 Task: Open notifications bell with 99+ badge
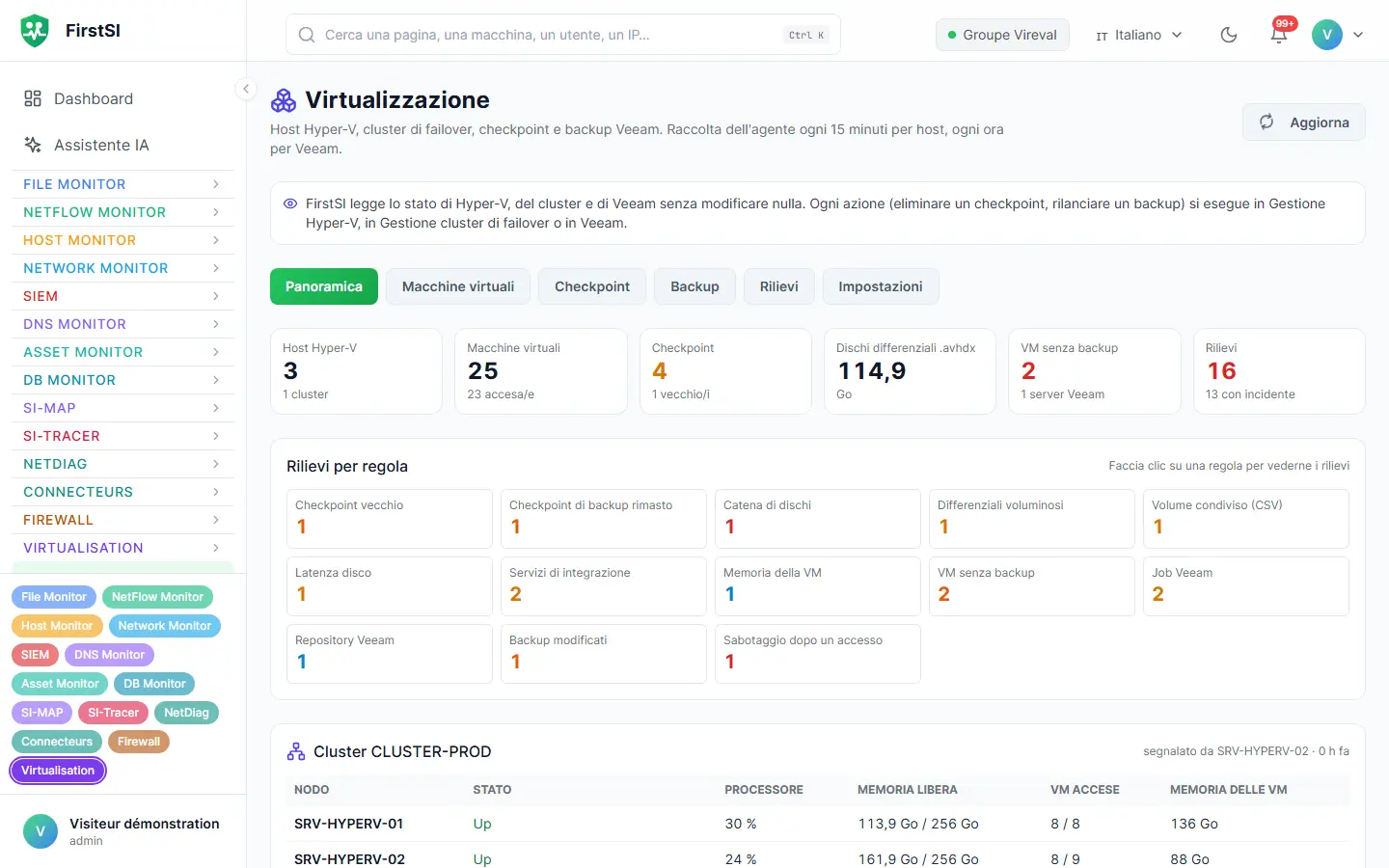[1279, 35]
